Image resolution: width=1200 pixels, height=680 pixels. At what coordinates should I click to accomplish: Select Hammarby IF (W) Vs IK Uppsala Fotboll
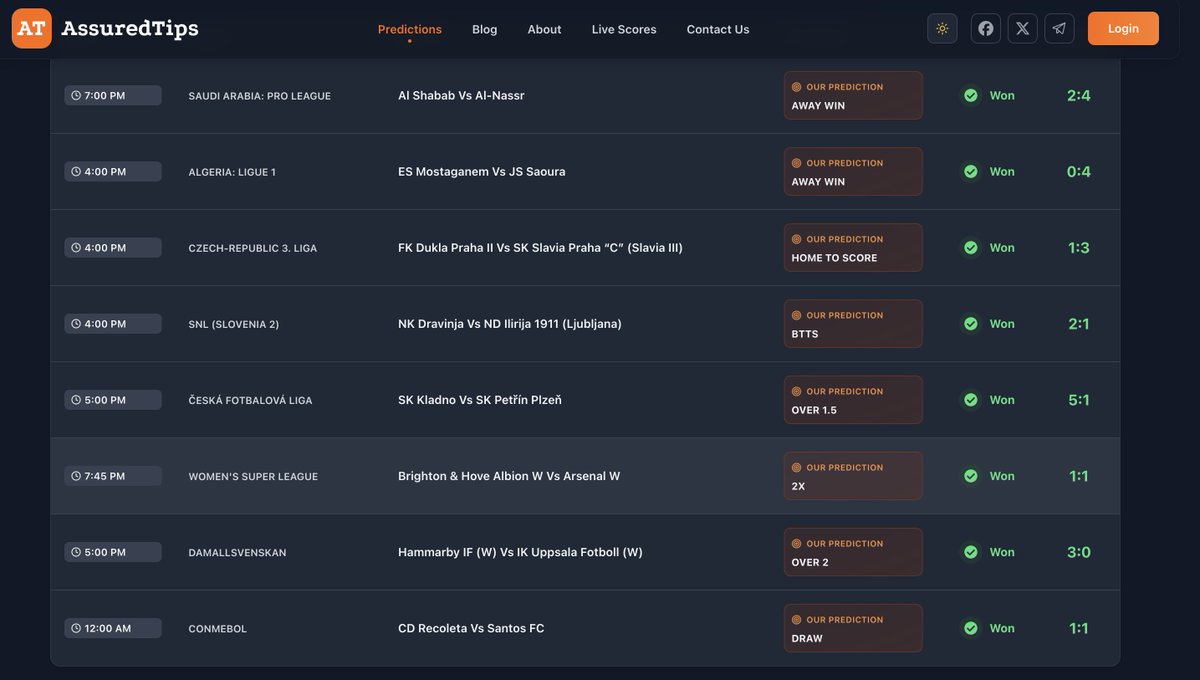point(520,552)
